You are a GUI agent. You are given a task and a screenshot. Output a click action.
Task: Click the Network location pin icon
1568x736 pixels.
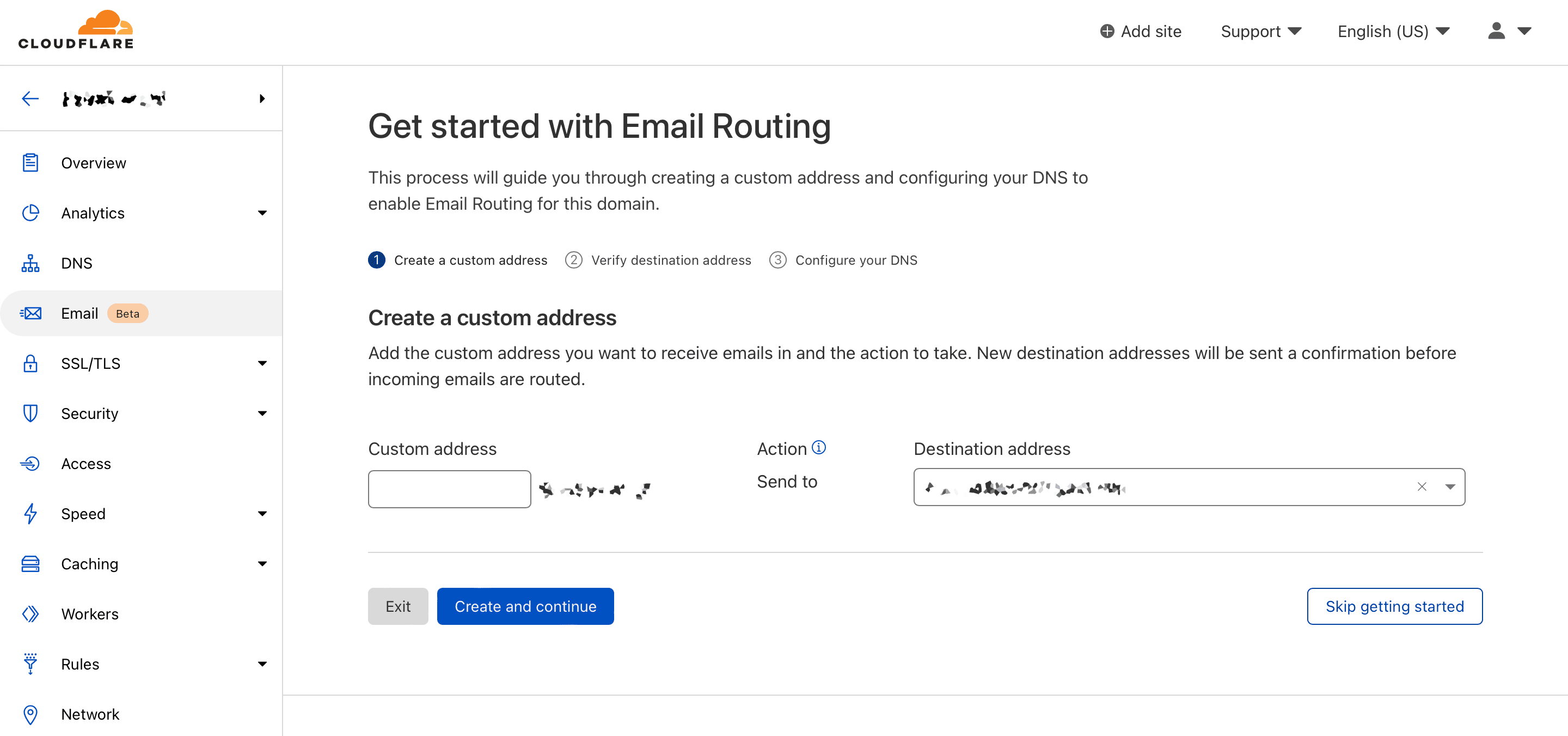coord(30,714)
